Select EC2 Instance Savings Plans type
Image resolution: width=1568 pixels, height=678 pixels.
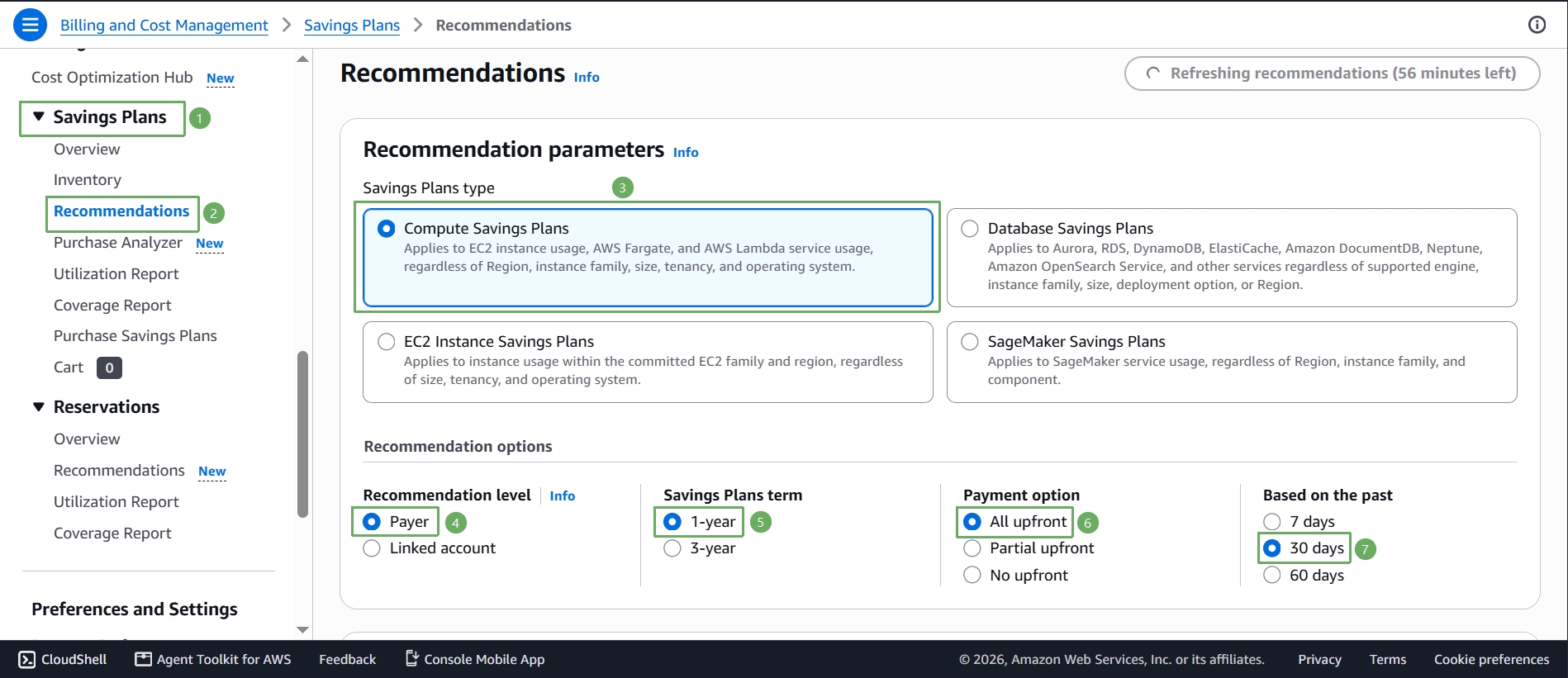point(648,362)
